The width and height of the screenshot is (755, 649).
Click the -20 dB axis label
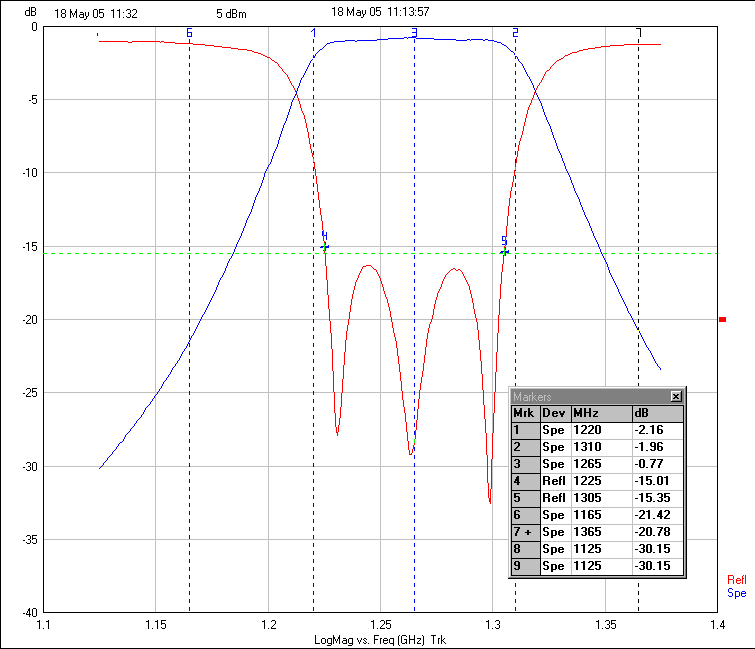[30, 320]
